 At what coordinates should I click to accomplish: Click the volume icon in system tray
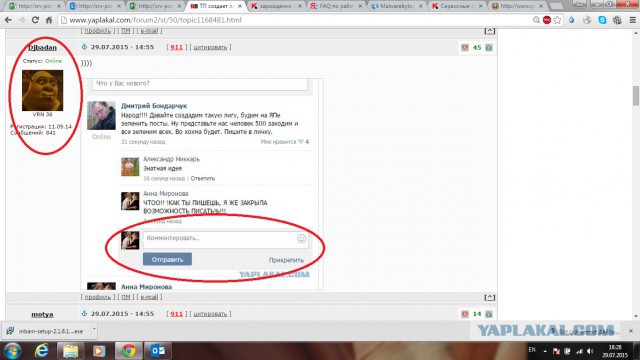590,351
